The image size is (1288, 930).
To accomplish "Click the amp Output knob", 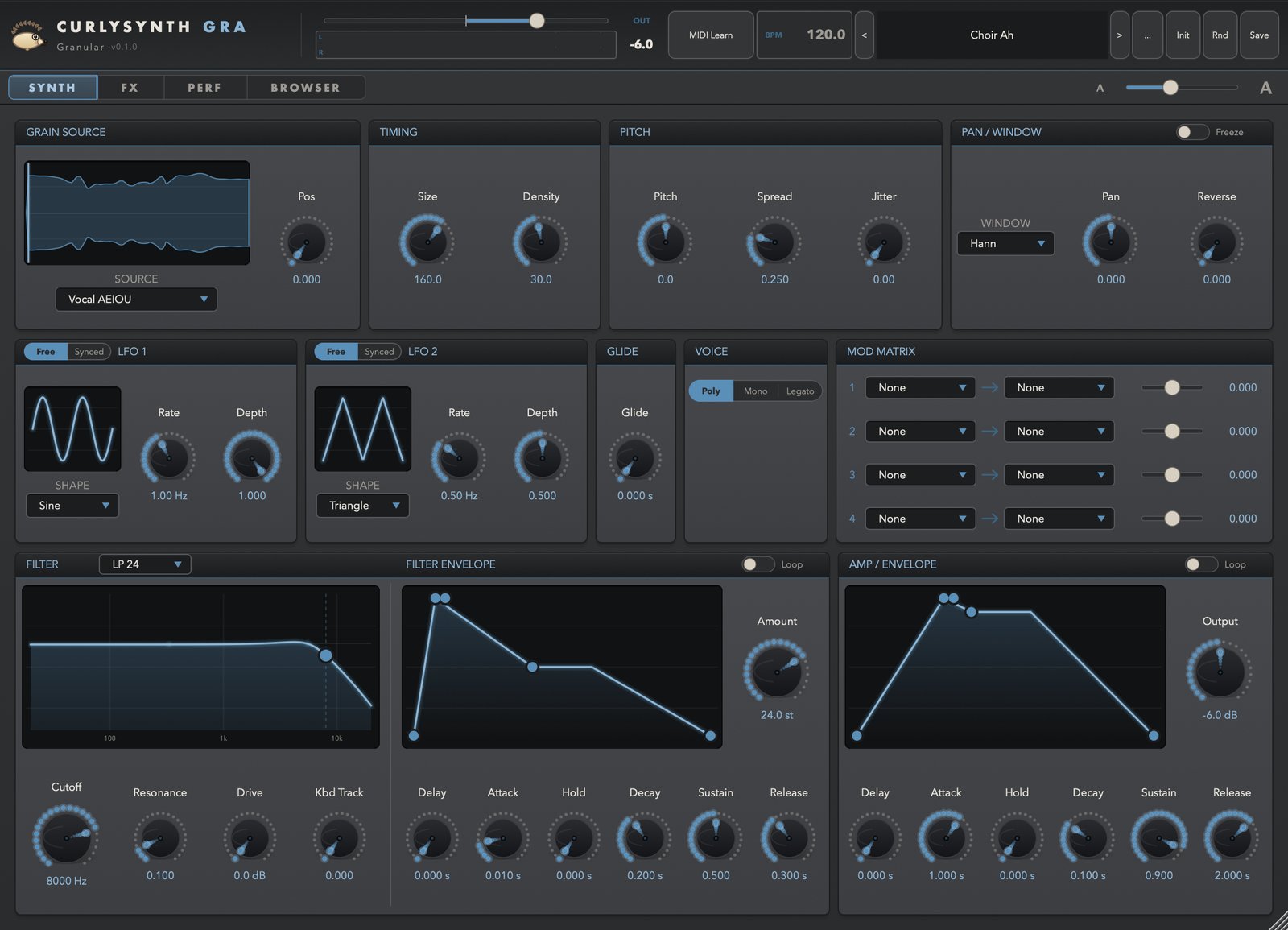I will coord(1220,670).
